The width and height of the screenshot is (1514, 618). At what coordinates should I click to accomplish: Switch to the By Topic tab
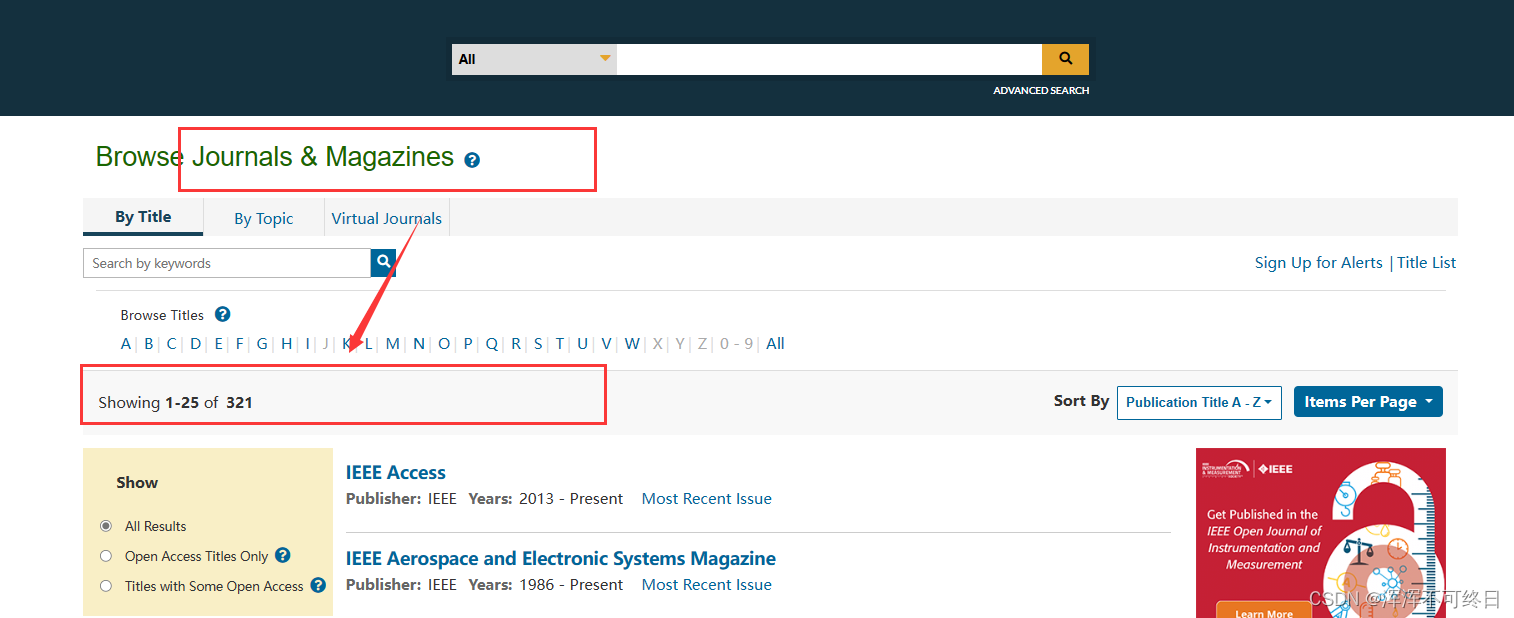[x=263, y=218]
